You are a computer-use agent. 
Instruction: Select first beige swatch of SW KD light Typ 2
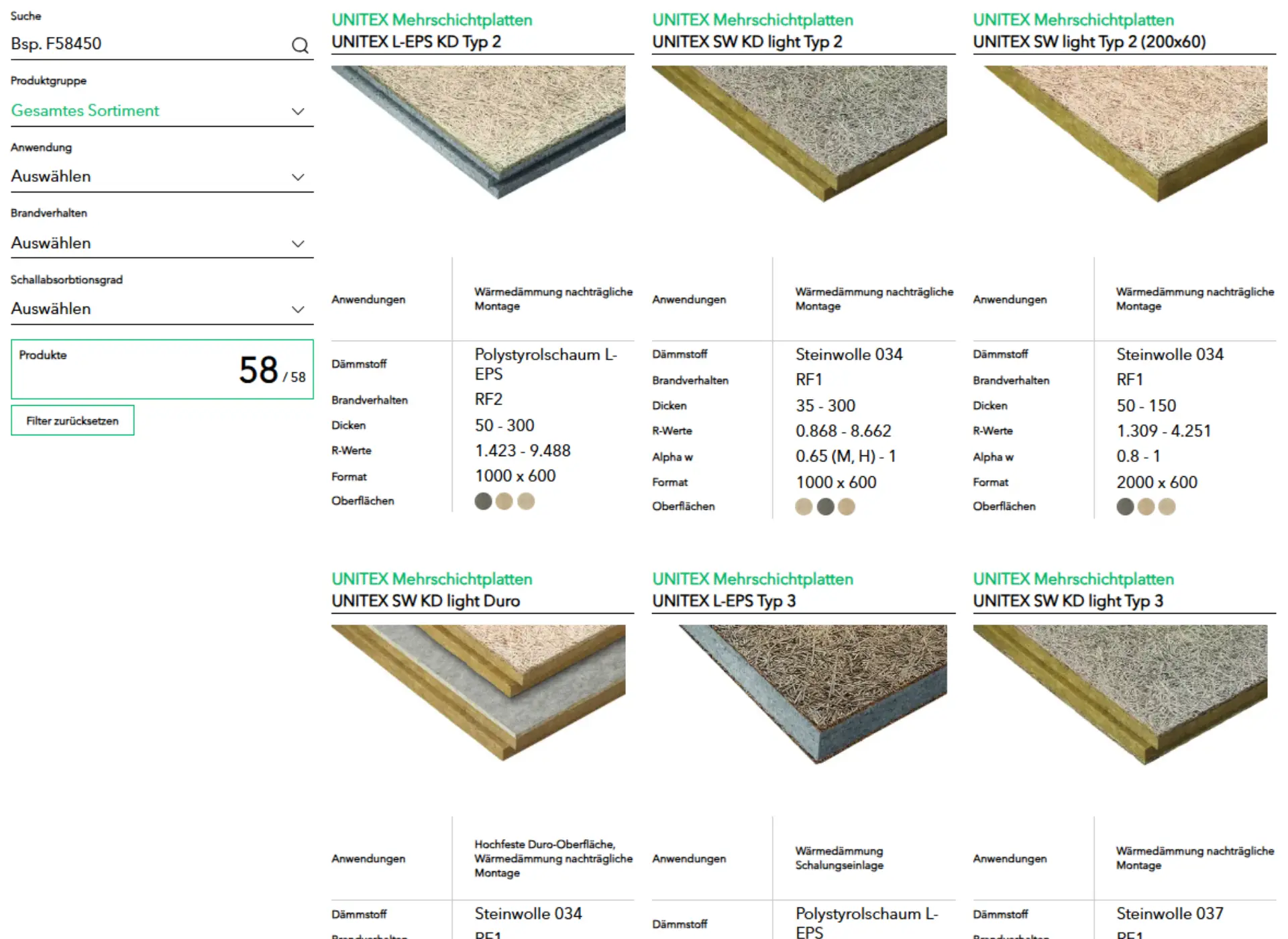pos(804,506)
